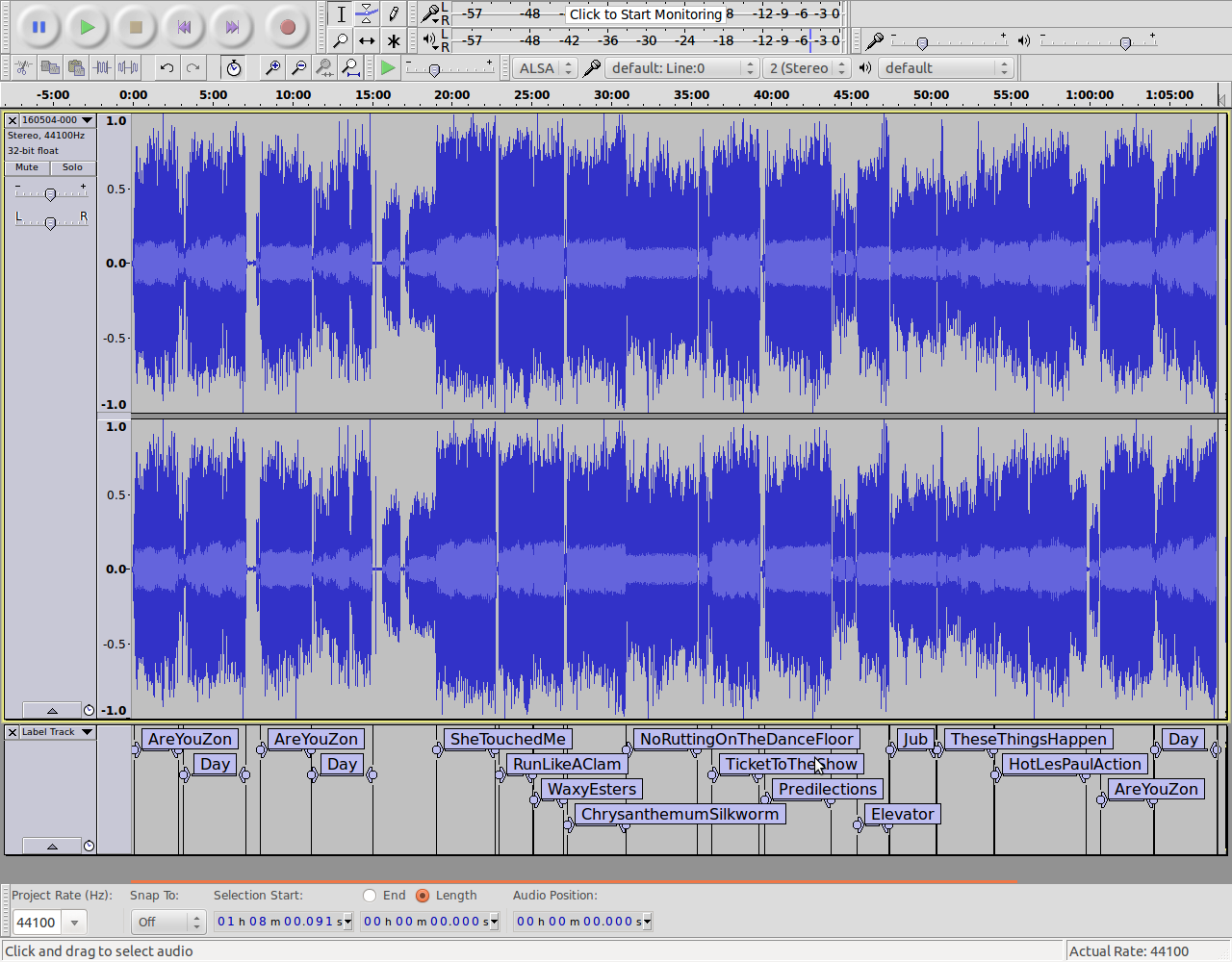Solo the 160504-000 audio track
This screenshot has width=1232, height=962.
(x=72, y=167)
